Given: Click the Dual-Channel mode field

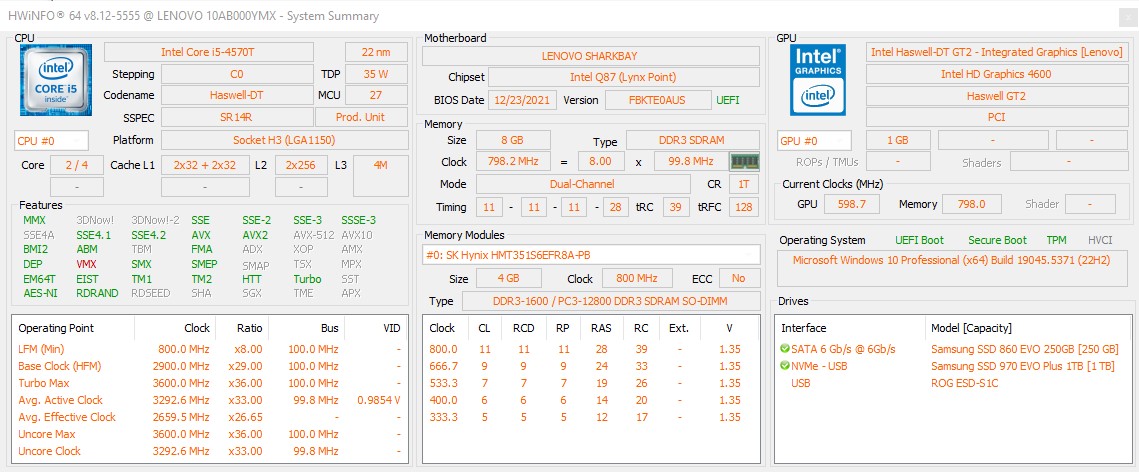Looking at the screenshot, I should pos(585,184).
